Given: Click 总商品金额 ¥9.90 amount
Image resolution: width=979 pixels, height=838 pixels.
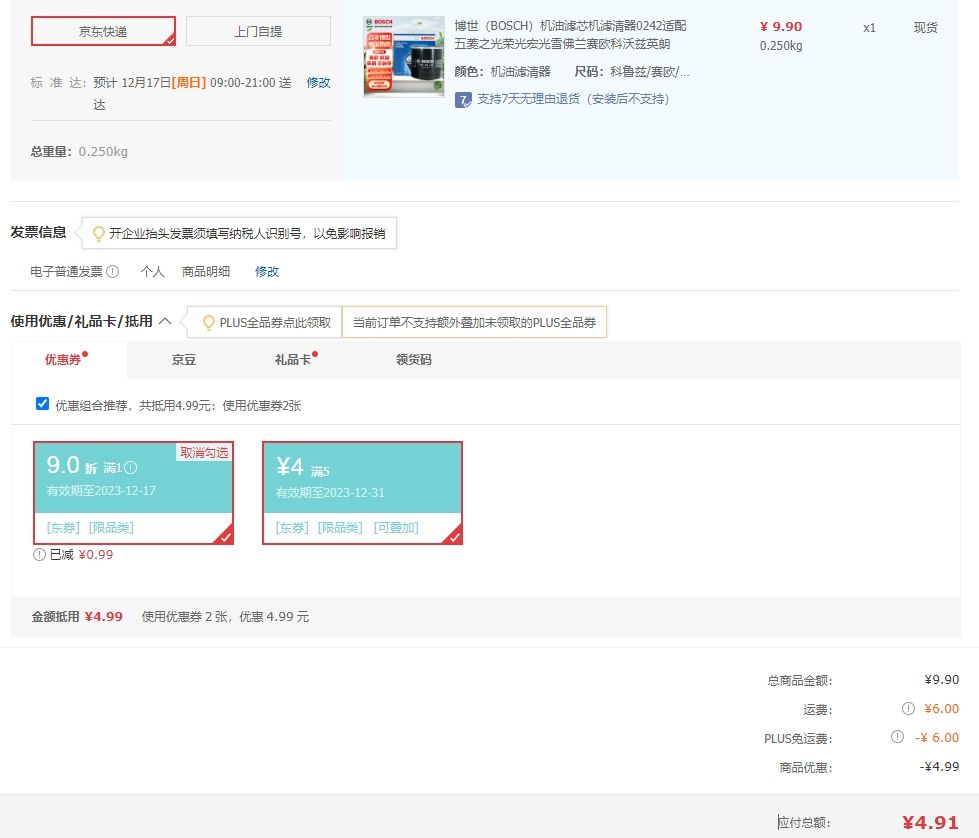Looking at the screenshot, I should click(942, 679).
